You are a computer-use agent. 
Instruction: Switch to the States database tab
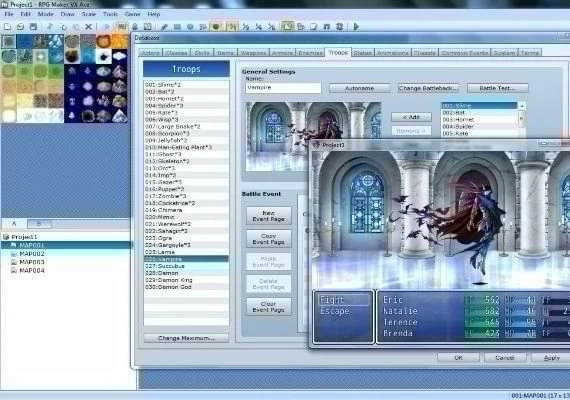pyautogui.click(x=362, y=53)
